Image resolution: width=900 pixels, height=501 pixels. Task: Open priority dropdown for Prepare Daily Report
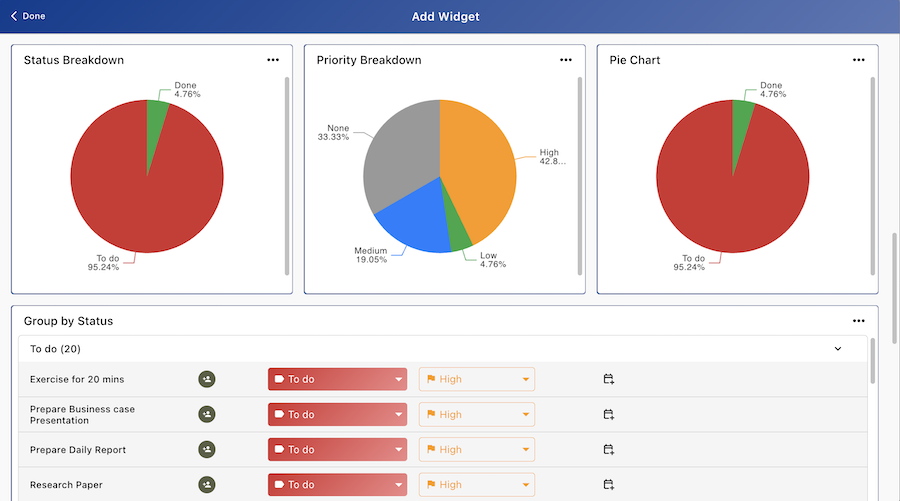pos(476,450)
